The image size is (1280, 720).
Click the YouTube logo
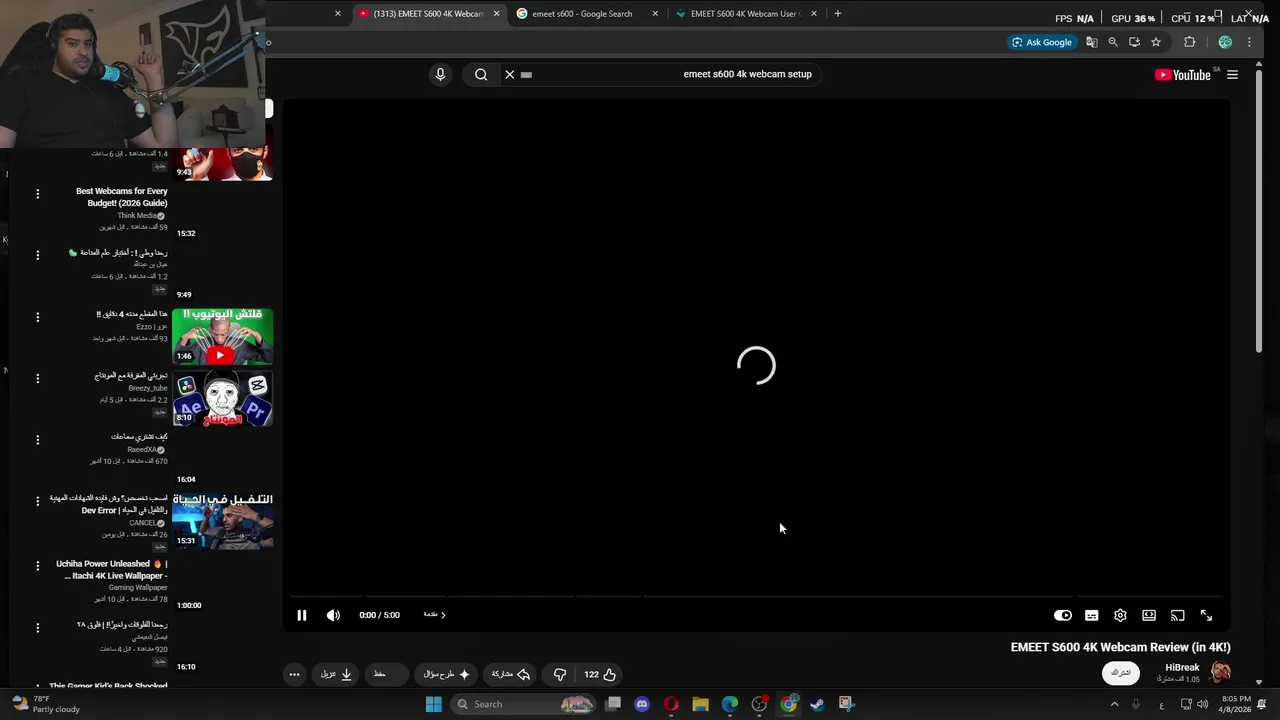click(x=1183, y=74)
